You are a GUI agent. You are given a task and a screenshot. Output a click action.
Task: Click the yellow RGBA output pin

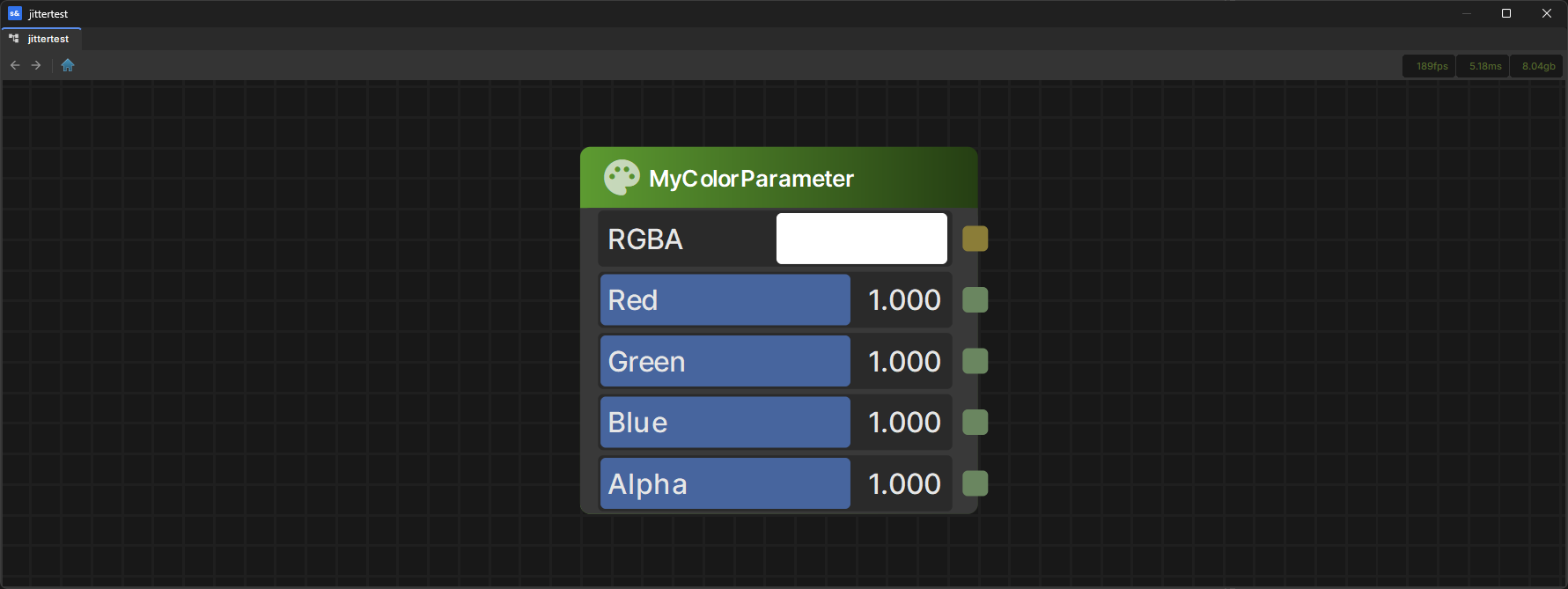(x=975, y=239)
